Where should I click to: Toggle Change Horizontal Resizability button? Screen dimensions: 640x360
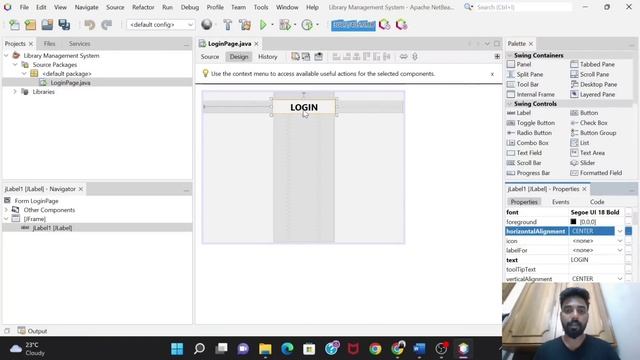(x=403, y=57)
